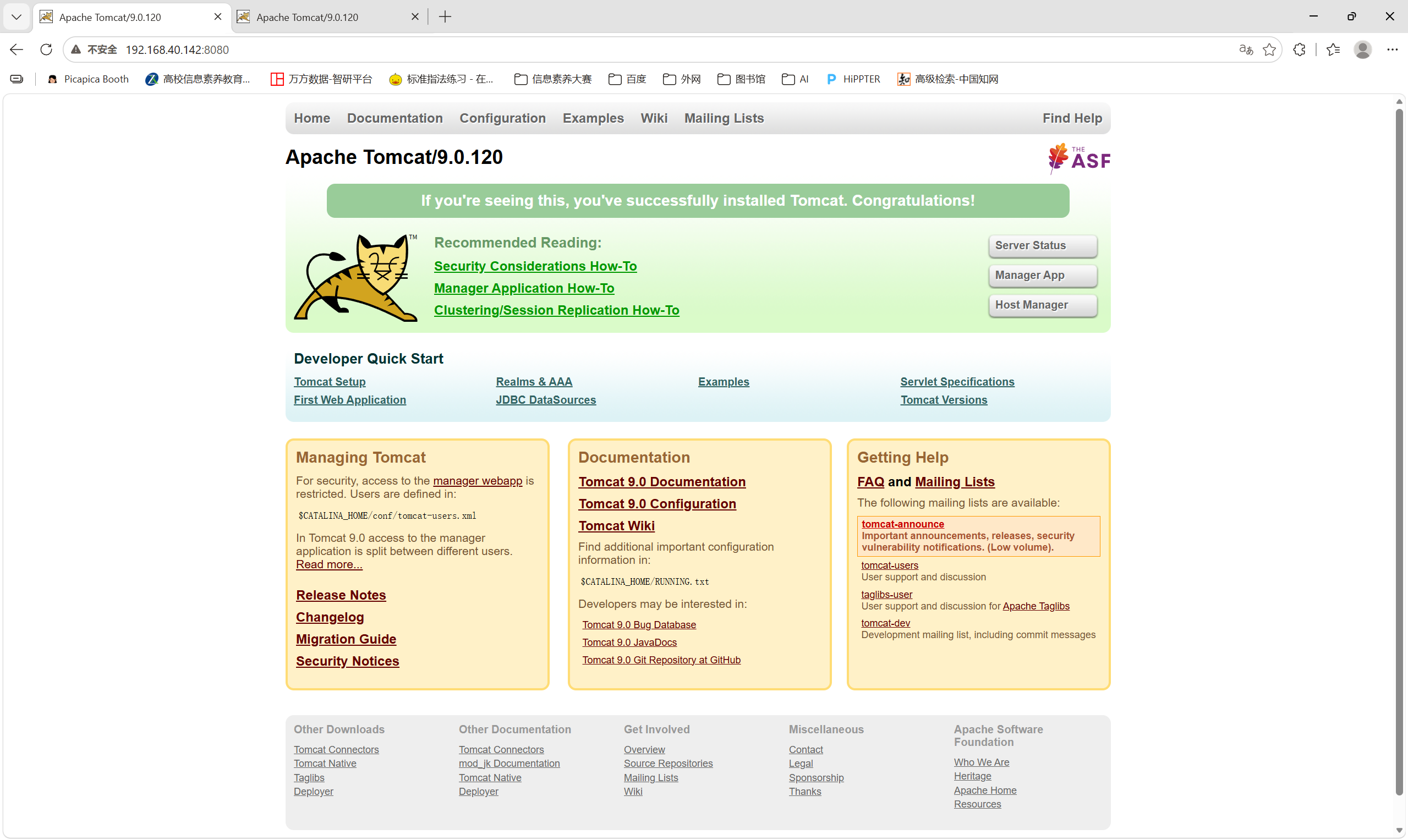This screenshot has height=840, width=1408.
Task: Open a new browser tab
Action: pos(446,17)
